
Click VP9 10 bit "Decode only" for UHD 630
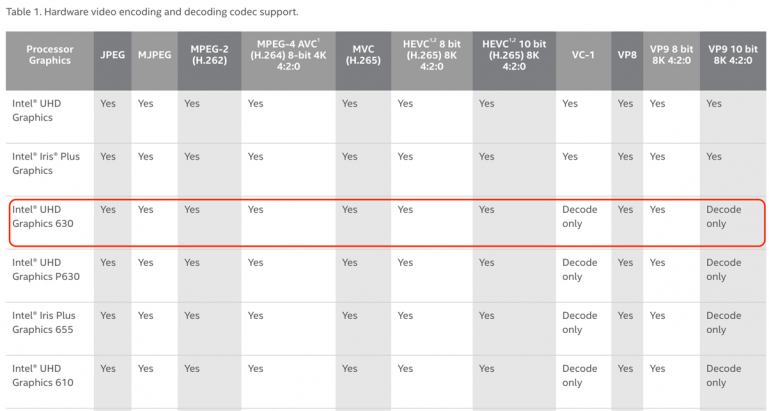pyautogui.click(x=724, y=216)
